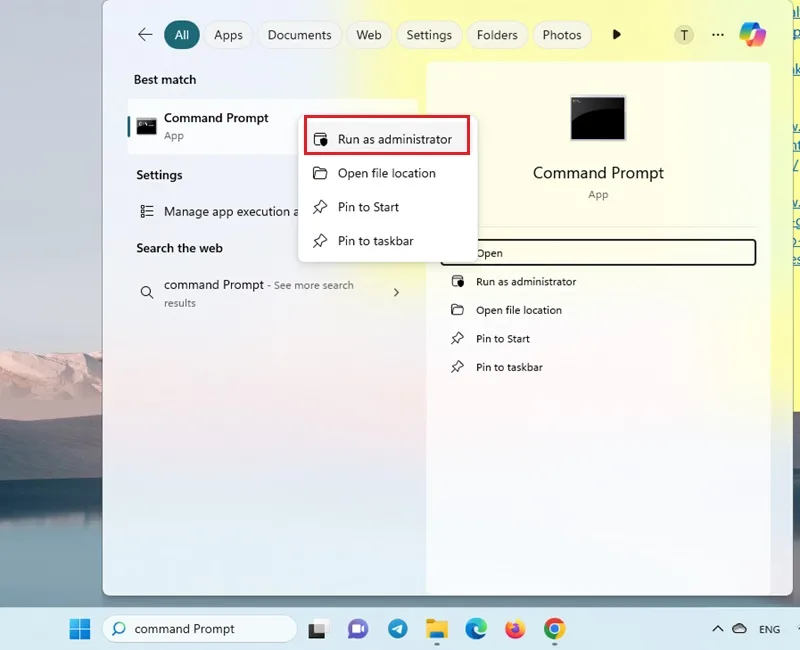800x650 pixels.
Task: Choose Open file location in context menu
Action: pyautogui.click(x=387, y=173)
